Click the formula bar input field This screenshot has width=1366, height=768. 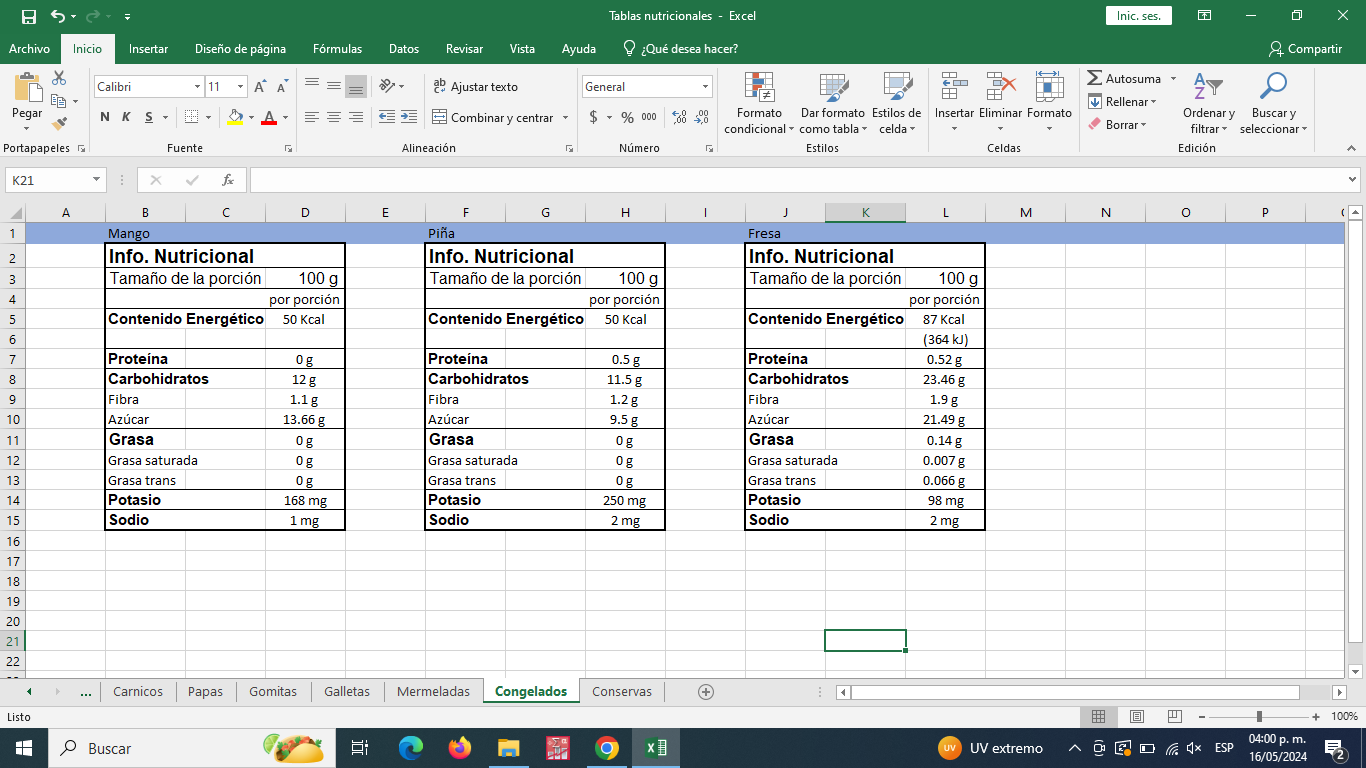[x=797, y=180]
